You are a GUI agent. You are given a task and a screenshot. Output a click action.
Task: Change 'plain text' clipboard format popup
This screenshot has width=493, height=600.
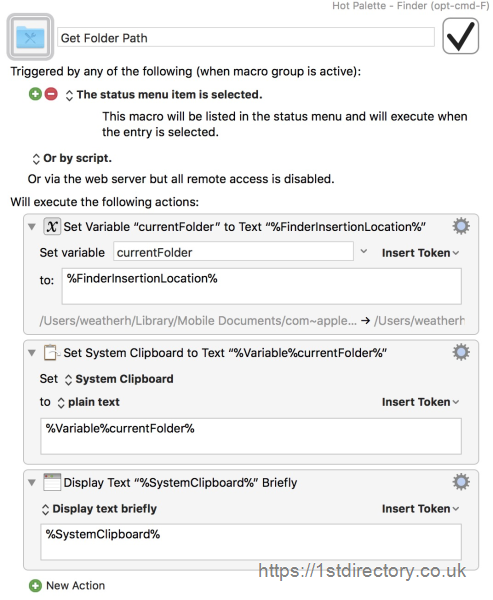pos(88,402)
